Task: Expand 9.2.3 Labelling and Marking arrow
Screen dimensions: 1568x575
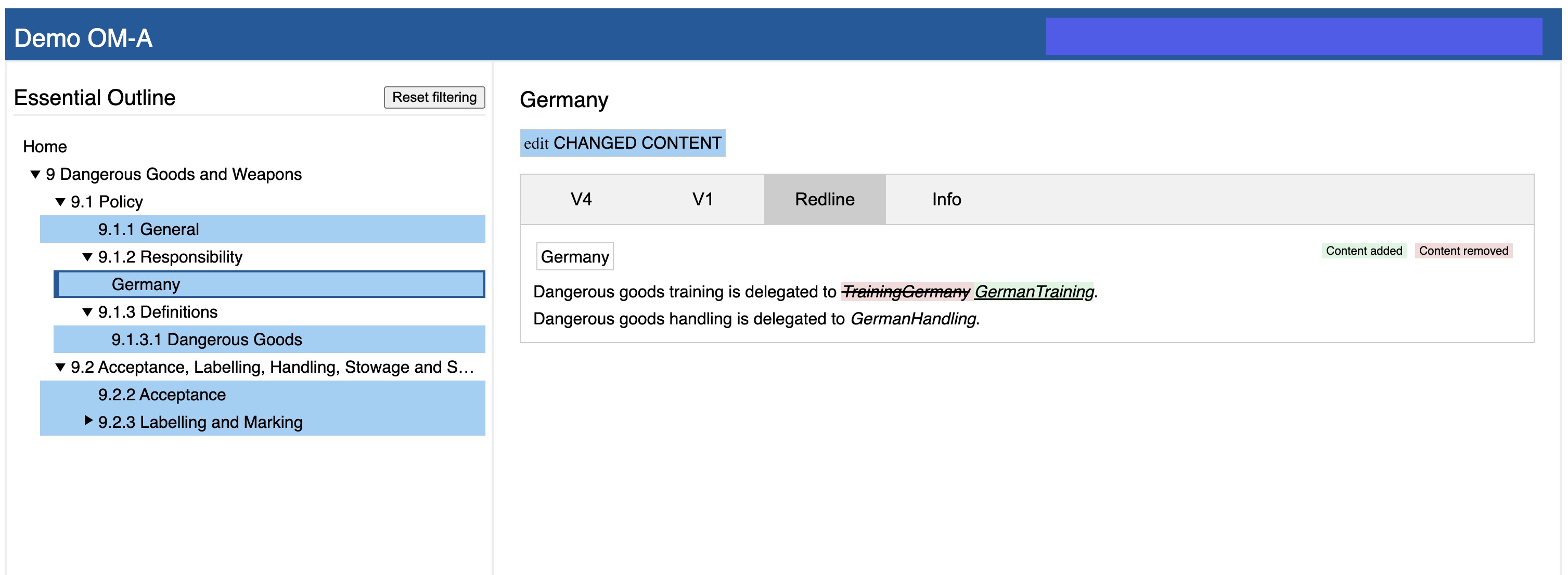Action: click(88, 421)
